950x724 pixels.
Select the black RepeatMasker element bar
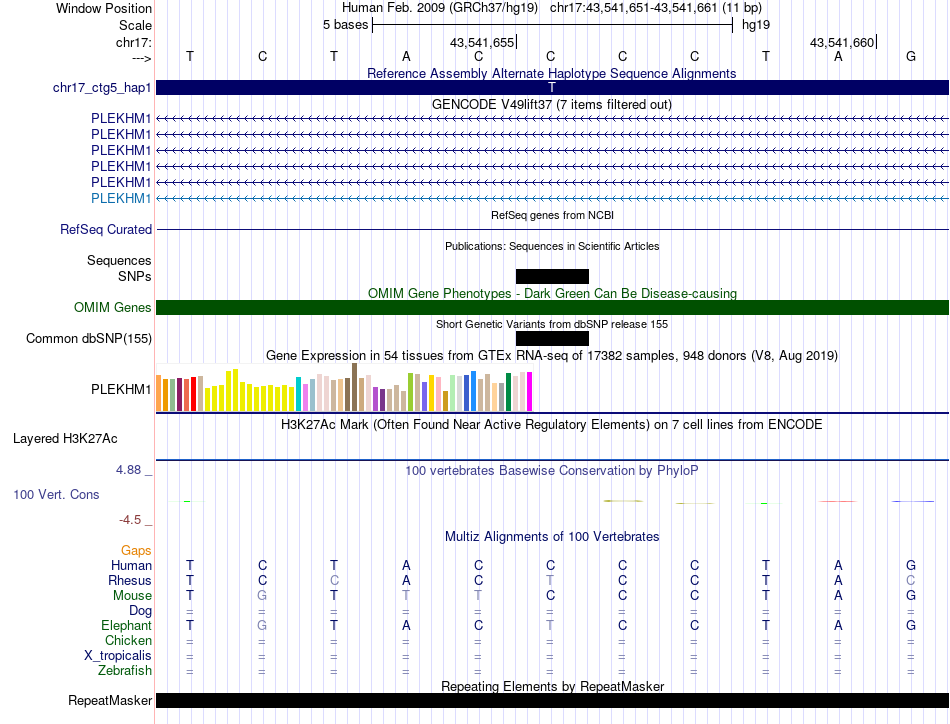tap(552, 701)
